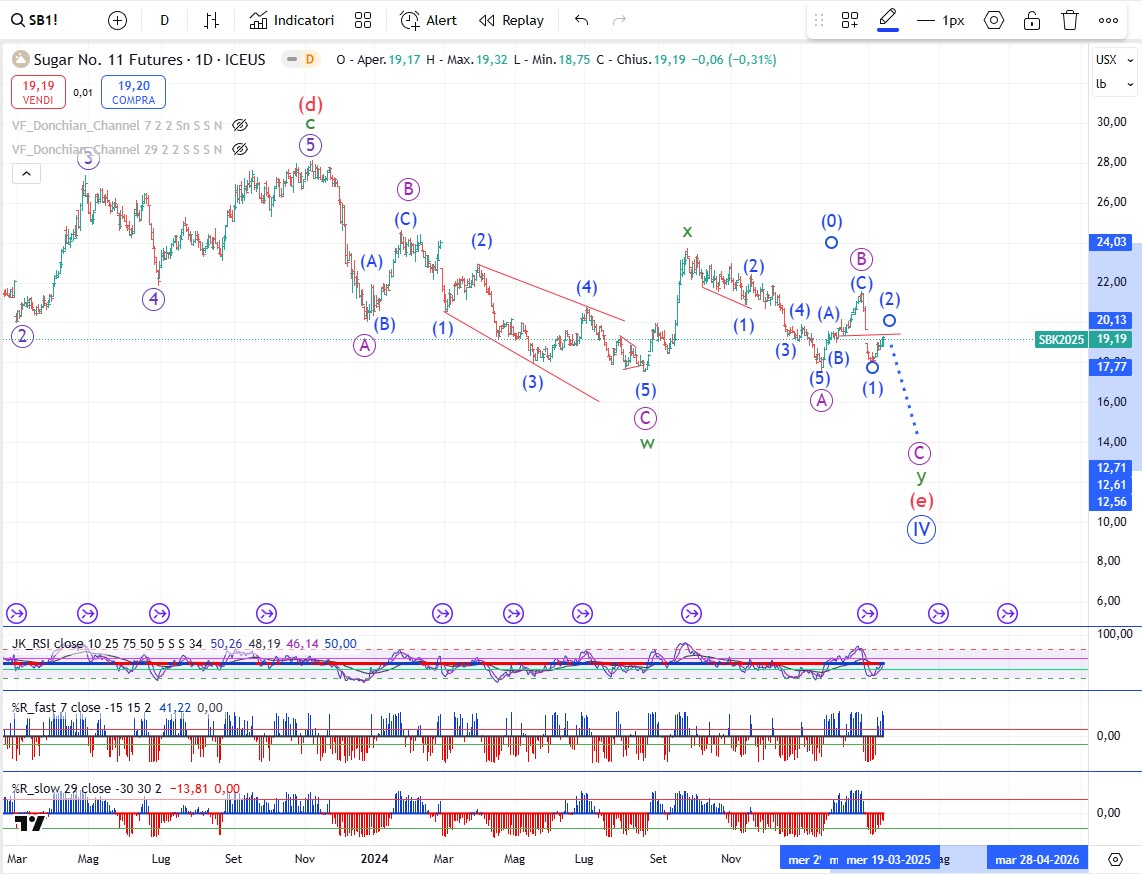Click the 19,20 COMPRA buy button
The height and width of the screenshot is (874, 1142).
[133, 92]
